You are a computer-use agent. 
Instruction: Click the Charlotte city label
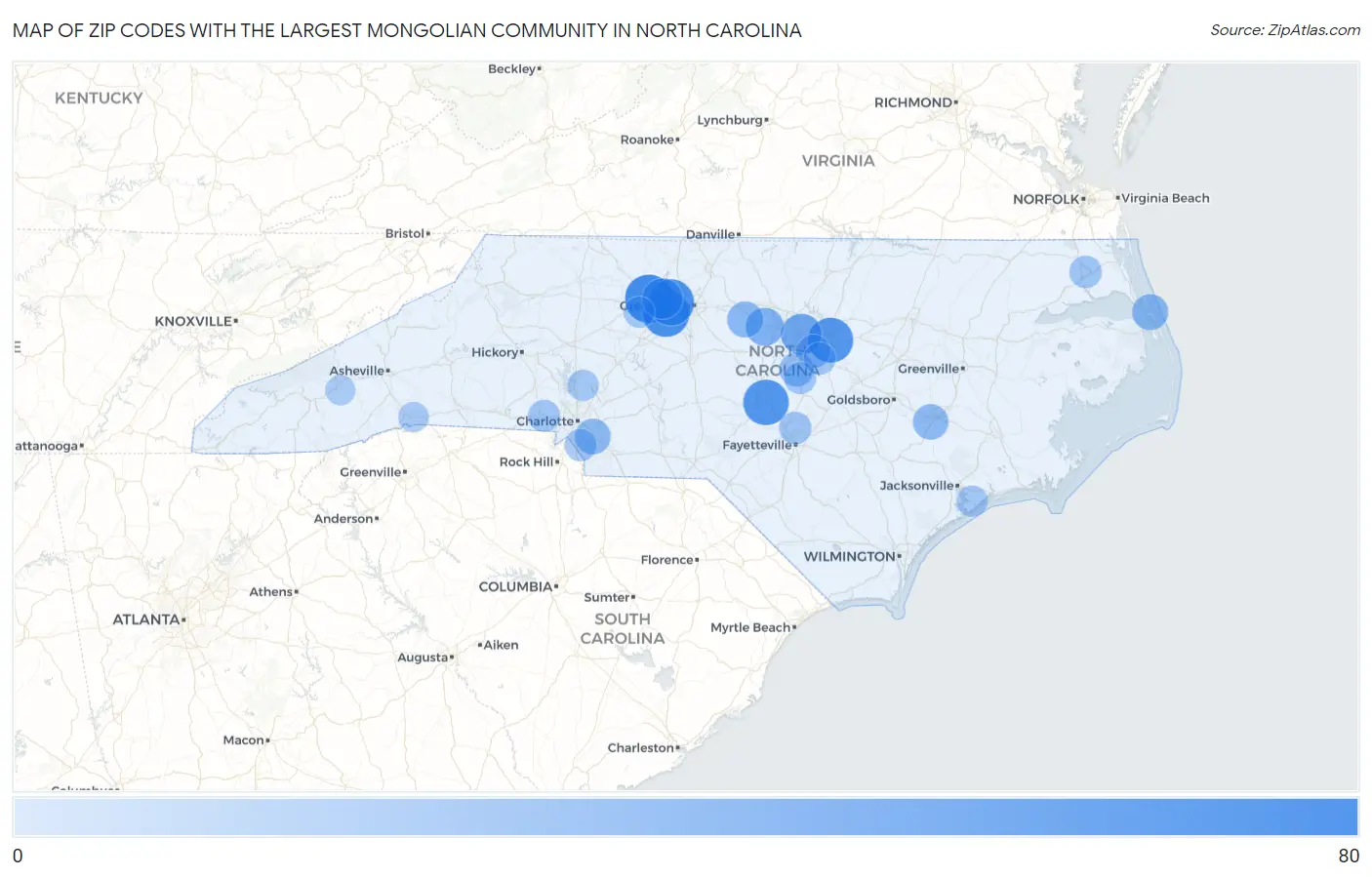click(545, 421)
